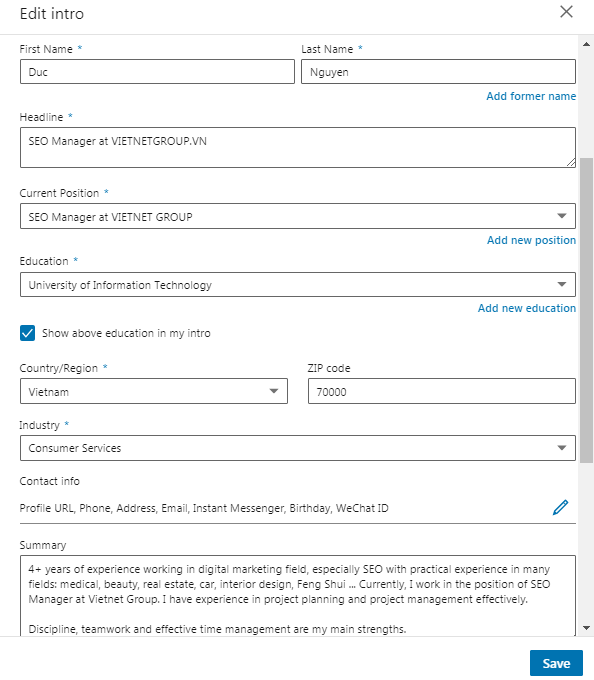Click into the First Name field
This screenshot has width=594, height=680.
pos(157,72)
